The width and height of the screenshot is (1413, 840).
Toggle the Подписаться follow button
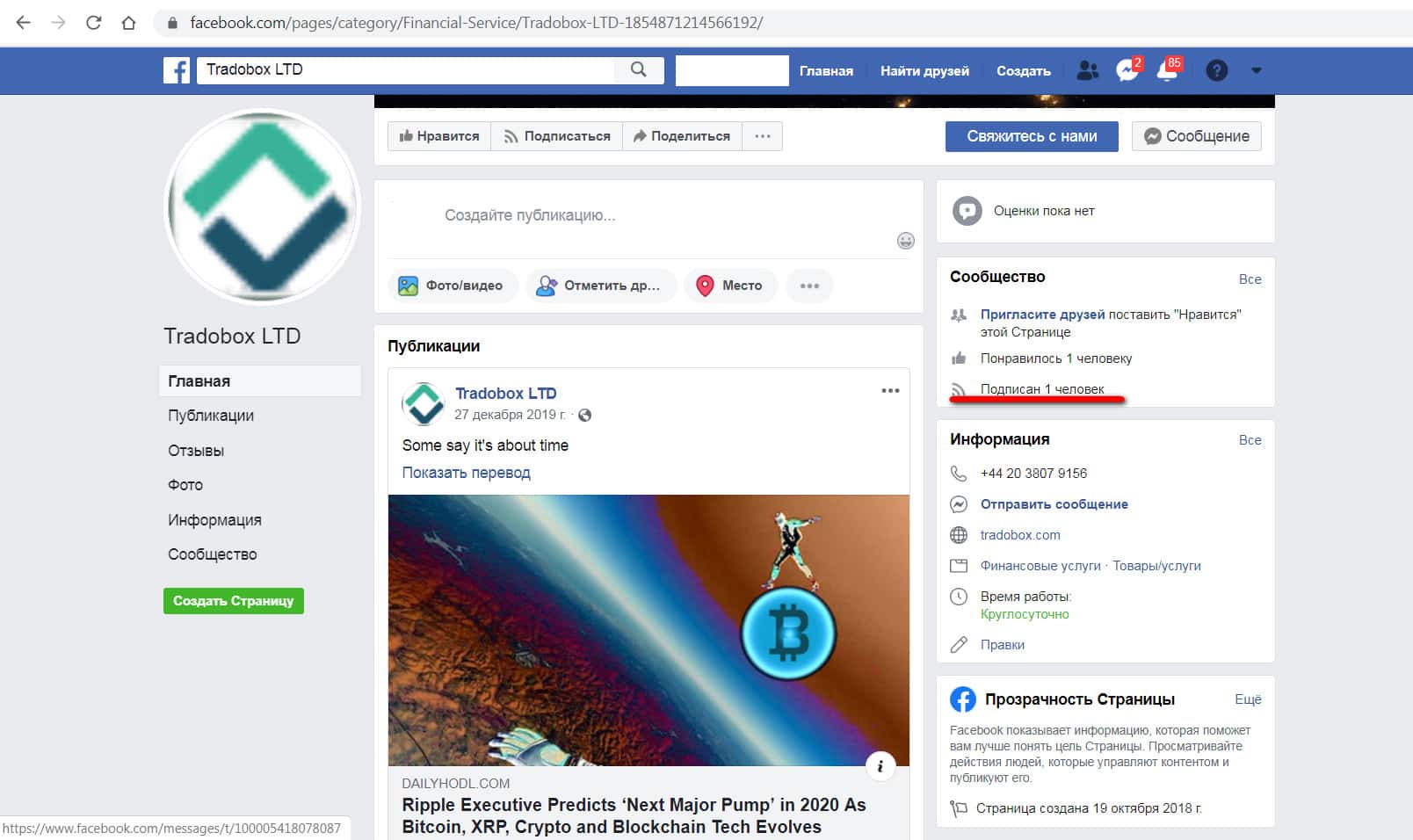click(557, 136)
